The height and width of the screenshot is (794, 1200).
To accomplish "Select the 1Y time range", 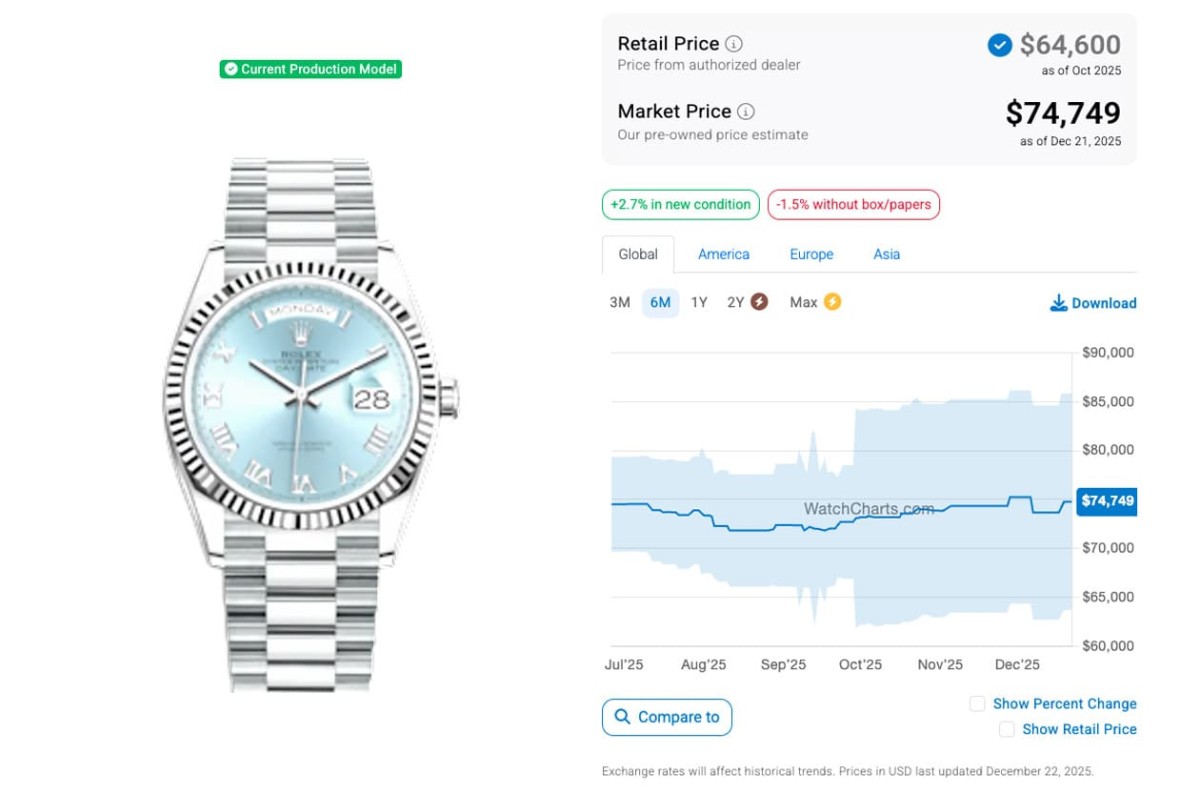I will tap(699, 302).
